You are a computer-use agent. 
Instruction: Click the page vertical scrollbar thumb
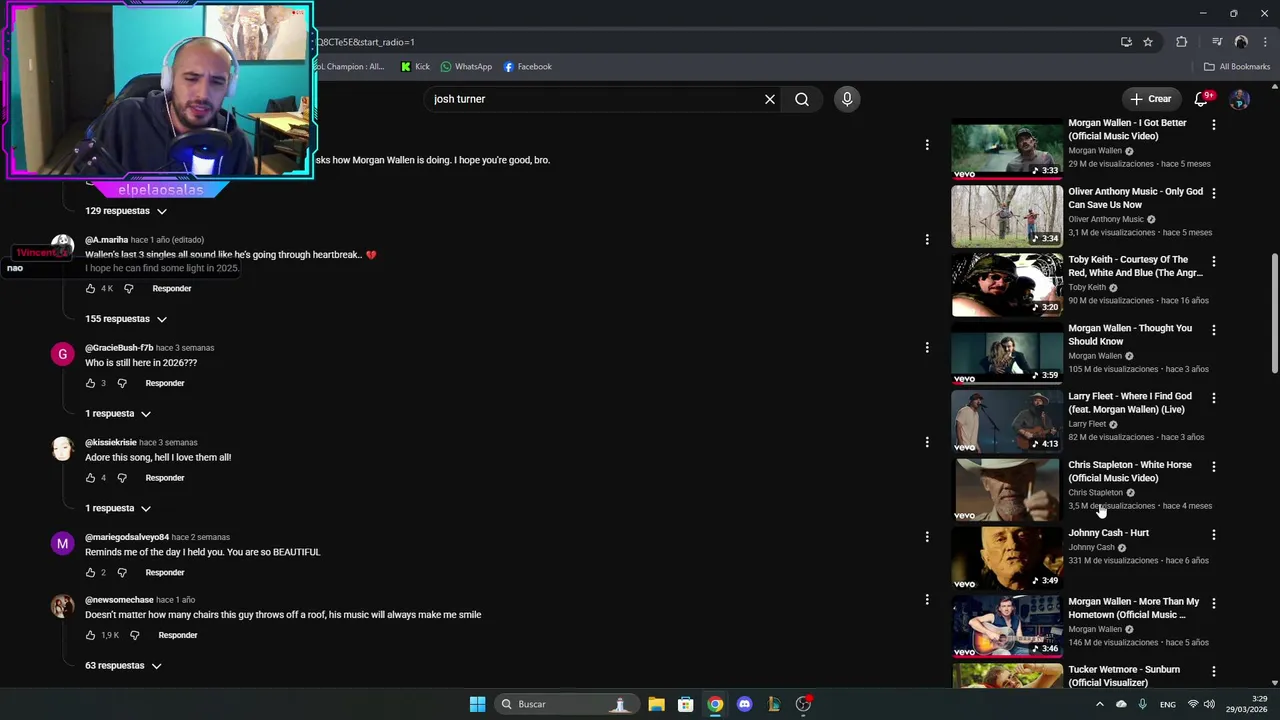(x=1274, y=314)
